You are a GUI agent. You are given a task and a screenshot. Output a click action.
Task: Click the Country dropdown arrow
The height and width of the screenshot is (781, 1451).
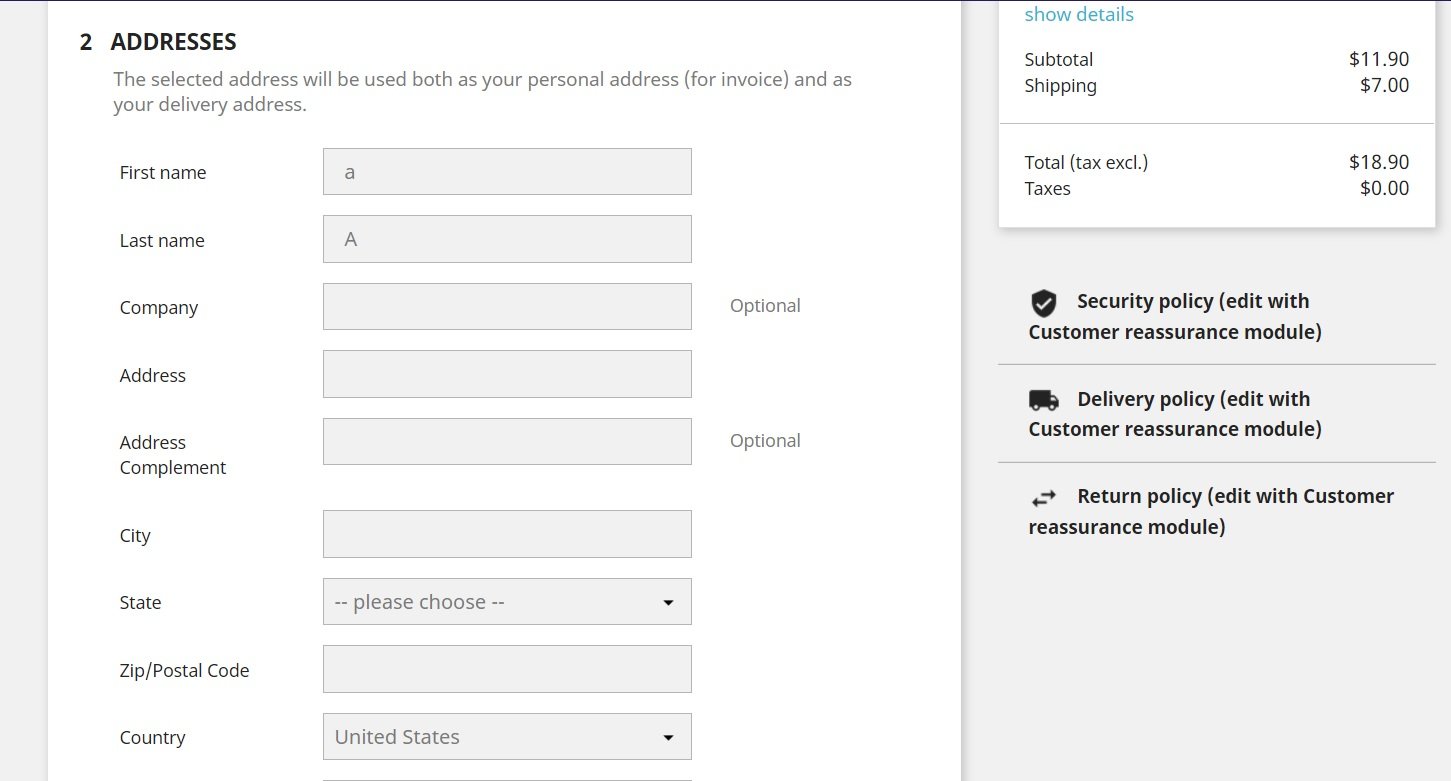668,738
